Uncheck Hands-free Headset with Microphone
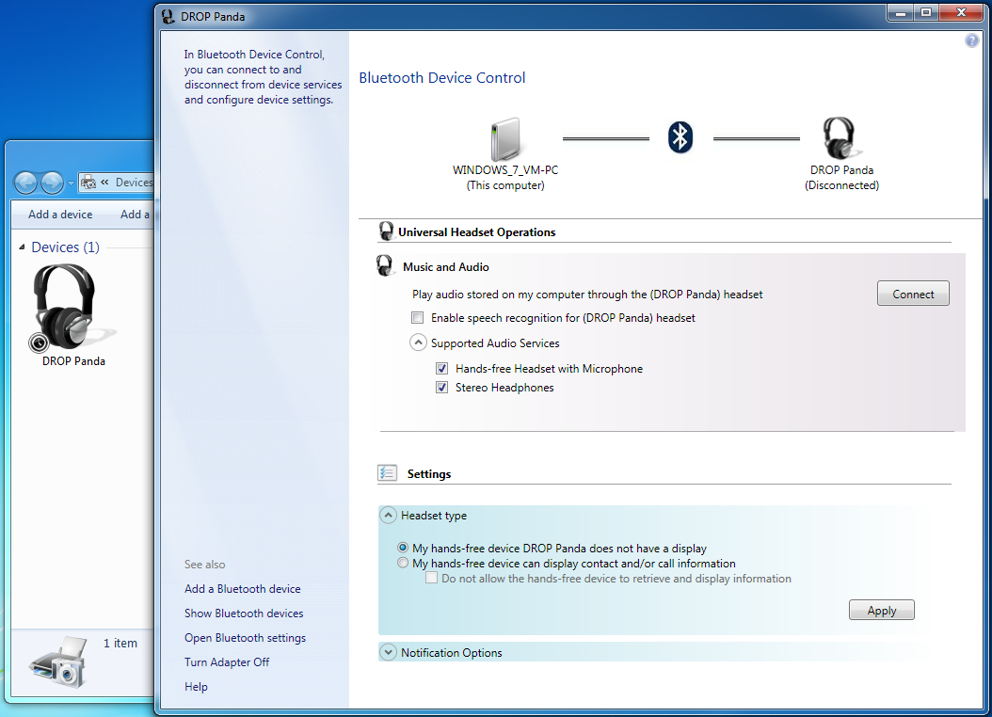The image size is (992, 717). point(441,368)
